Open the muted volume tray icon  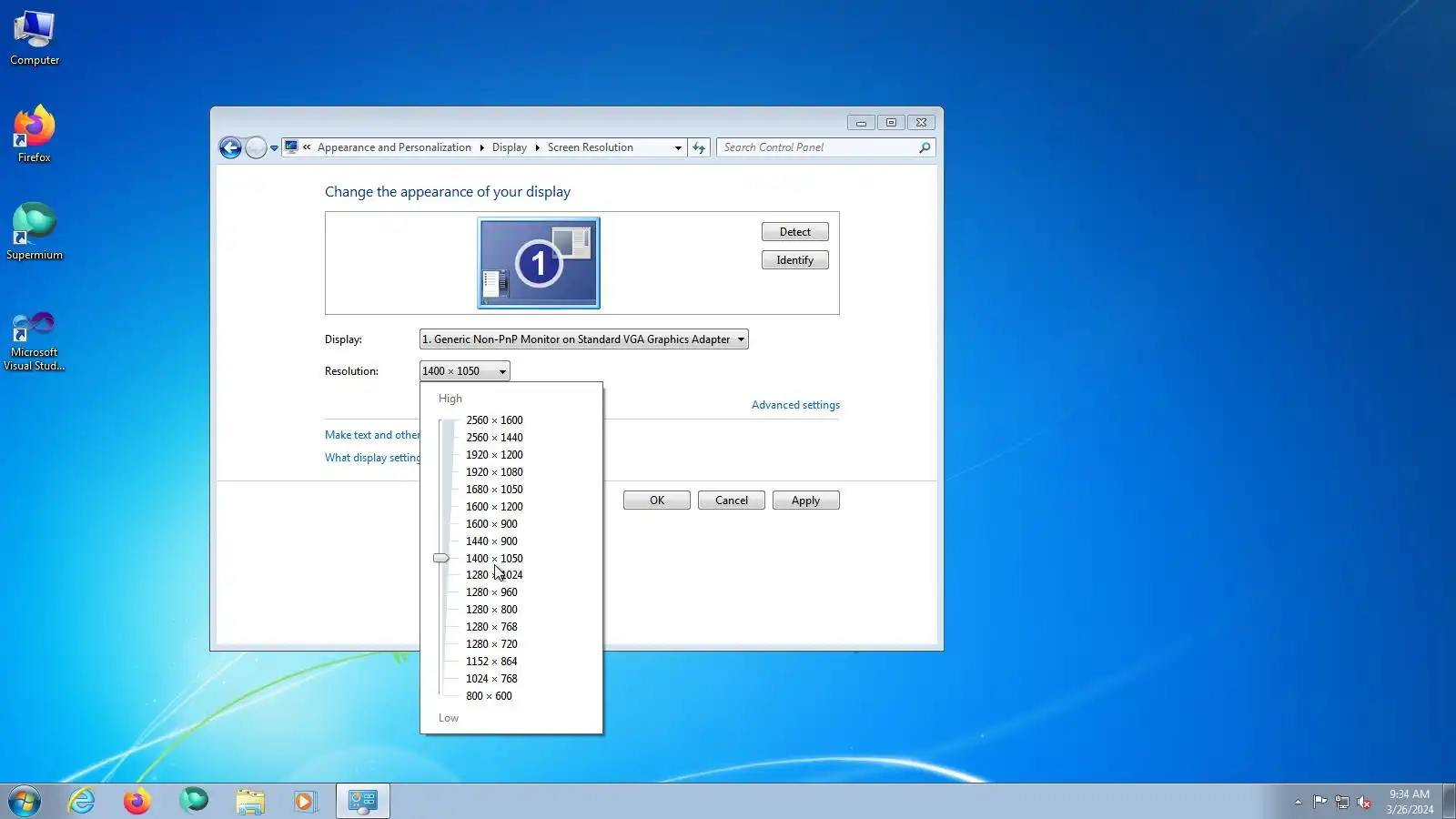coord(1364,802)
